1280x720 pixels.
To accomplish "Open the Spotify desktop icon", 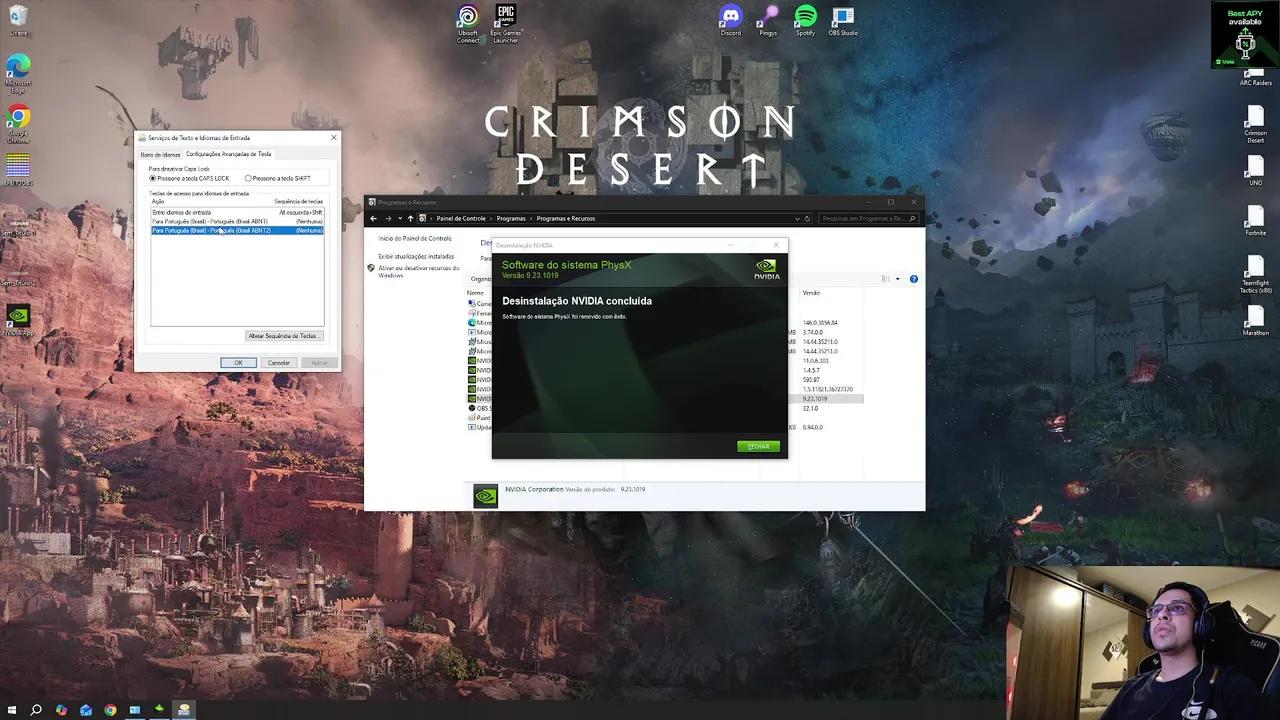I will [x=805, y=20].
